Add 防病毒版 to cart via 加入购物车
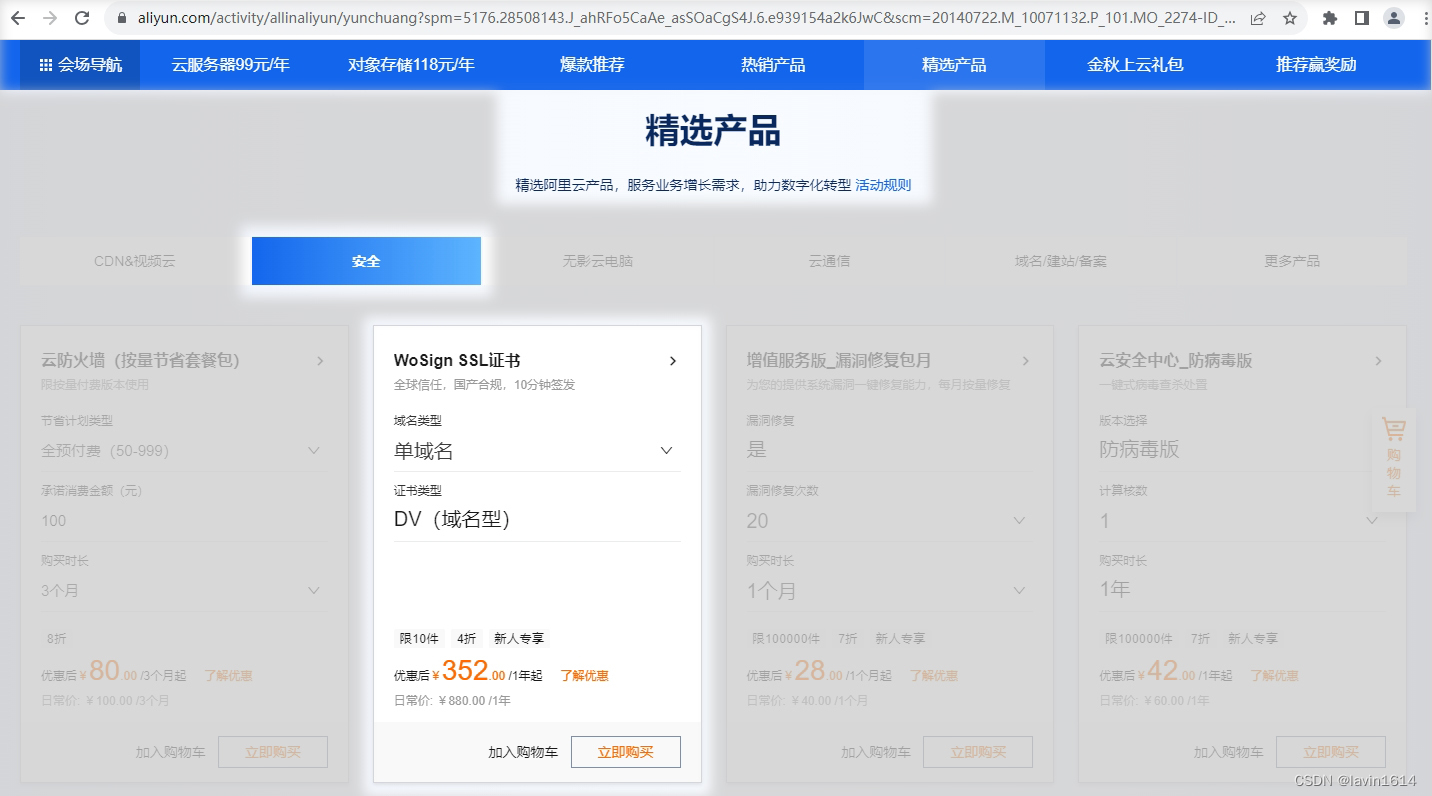This screenshot has width=1432, height=796. (x=1229, y=752)
